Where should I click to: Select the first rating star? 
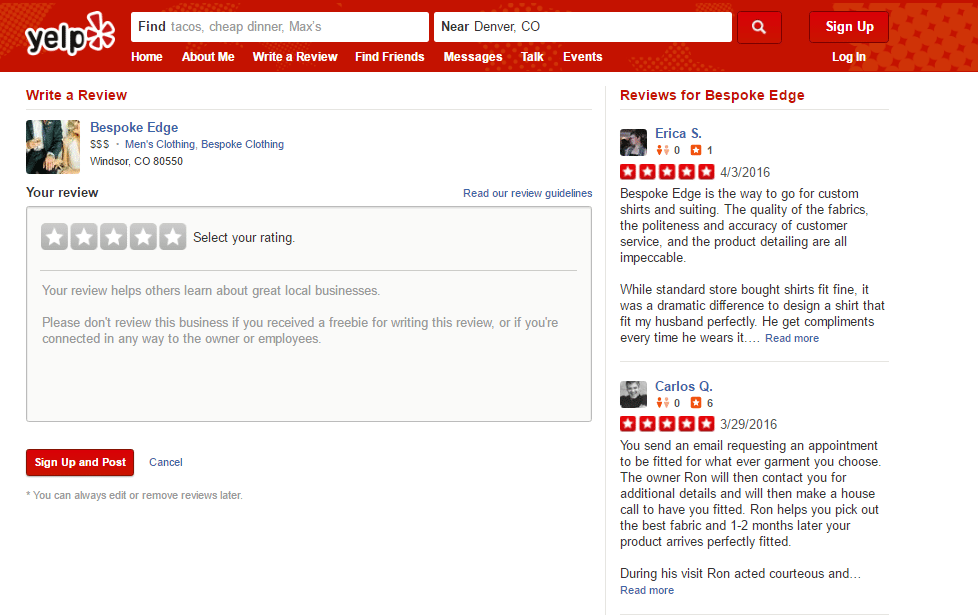[x=54, y=237]
